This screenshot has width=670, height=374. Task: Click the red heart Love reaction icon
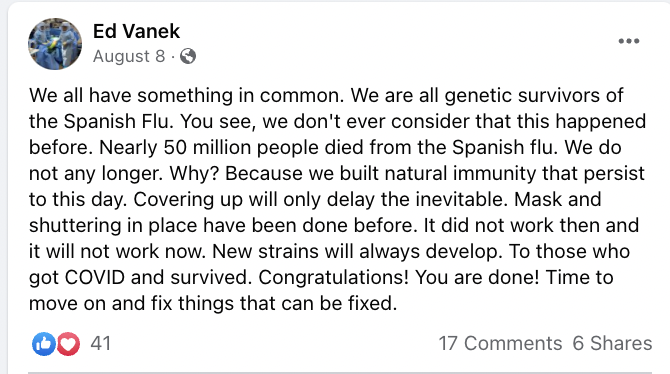point(68,344)
